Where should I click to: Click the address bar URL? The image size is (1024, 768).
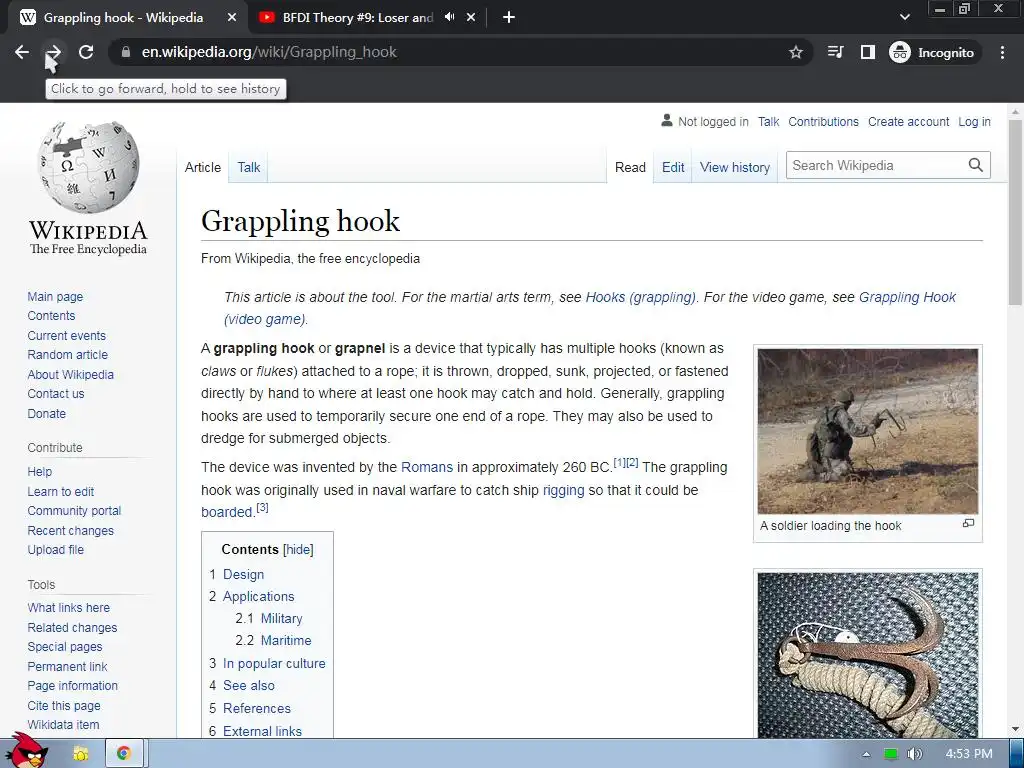pyautogui.click(x=269, y=52)
